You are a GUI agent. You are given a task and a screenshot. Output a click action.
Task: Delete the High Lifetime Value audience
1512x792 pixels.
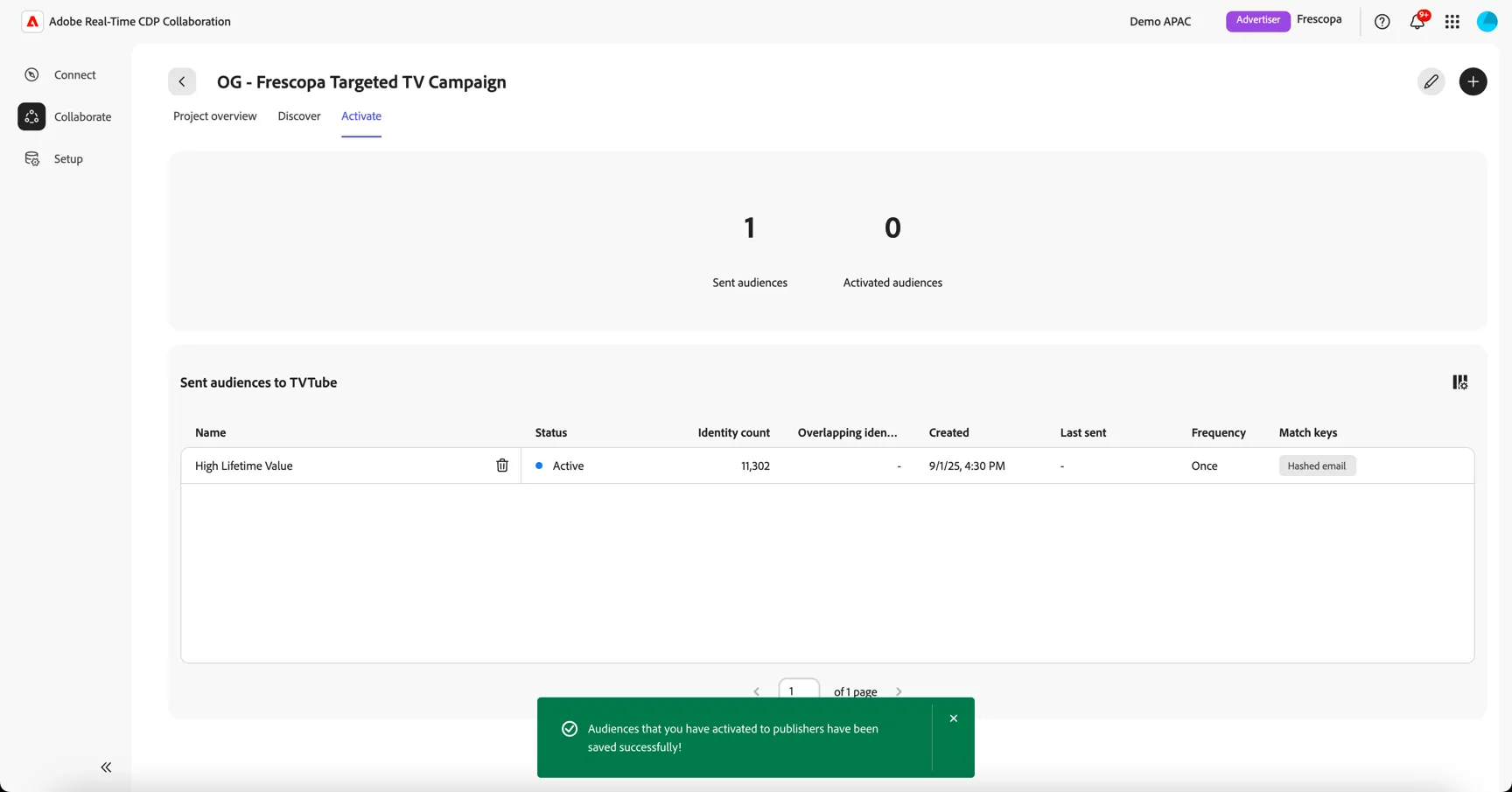pos(502,466)
